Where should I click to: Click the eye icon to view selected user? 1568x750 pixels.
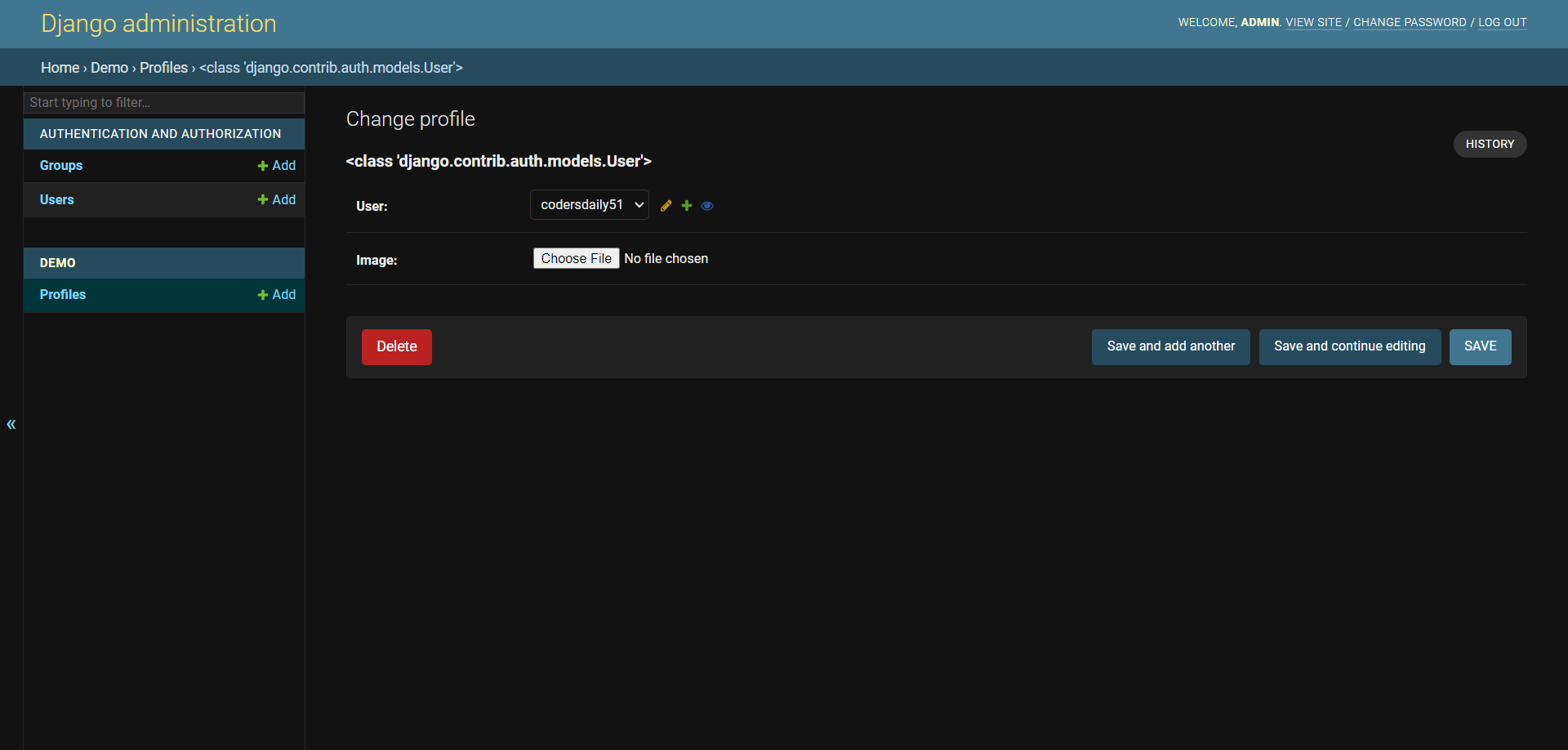tap(707, 206)
